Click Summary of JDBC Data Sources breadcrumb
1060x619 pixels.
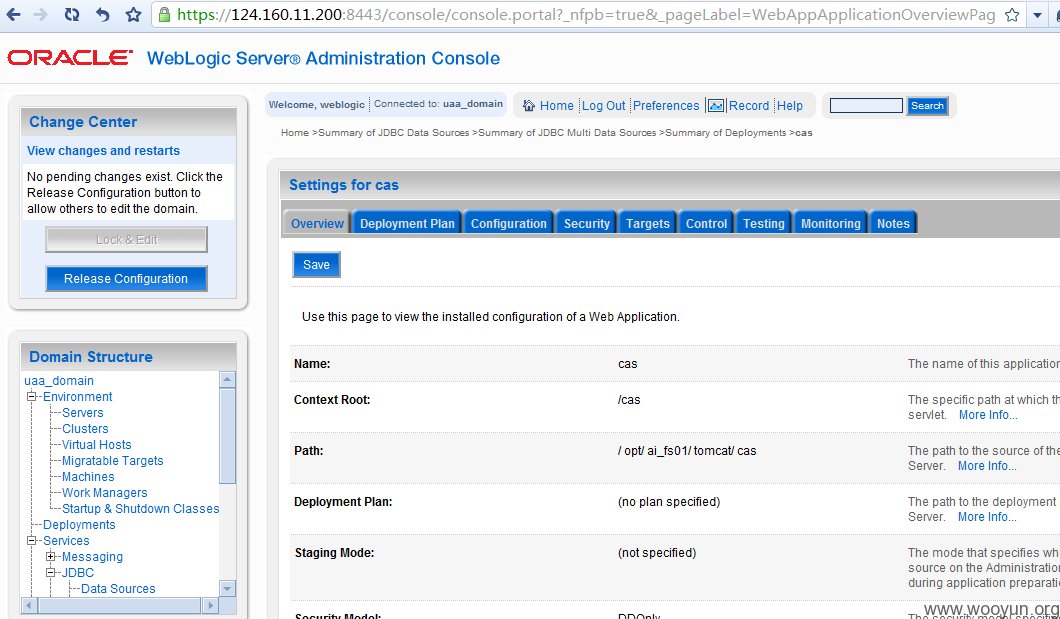click(393, 132)
